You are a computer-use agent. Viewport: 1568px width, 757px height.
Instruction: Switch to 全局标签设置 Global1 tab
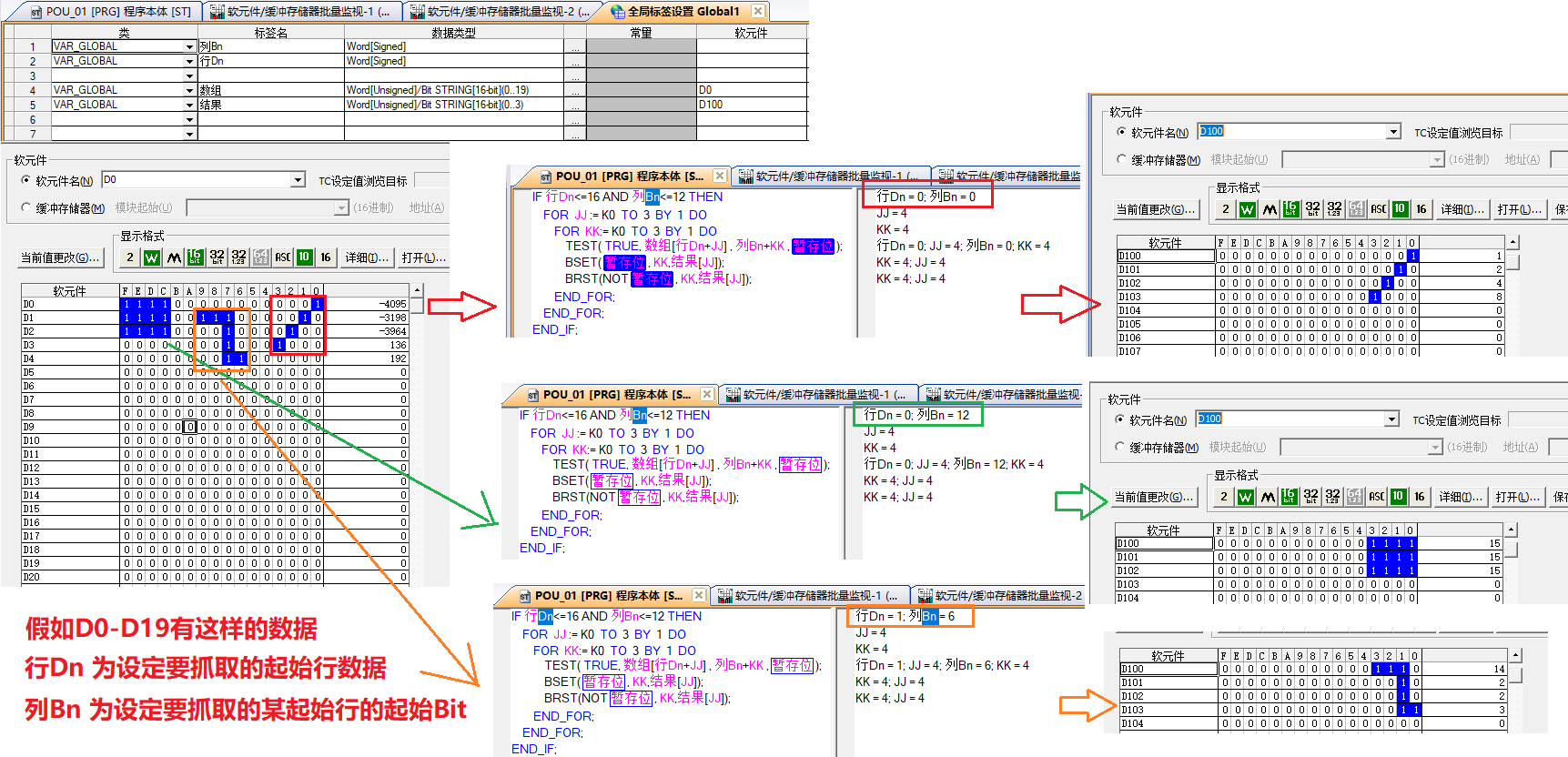click(683, 12)
